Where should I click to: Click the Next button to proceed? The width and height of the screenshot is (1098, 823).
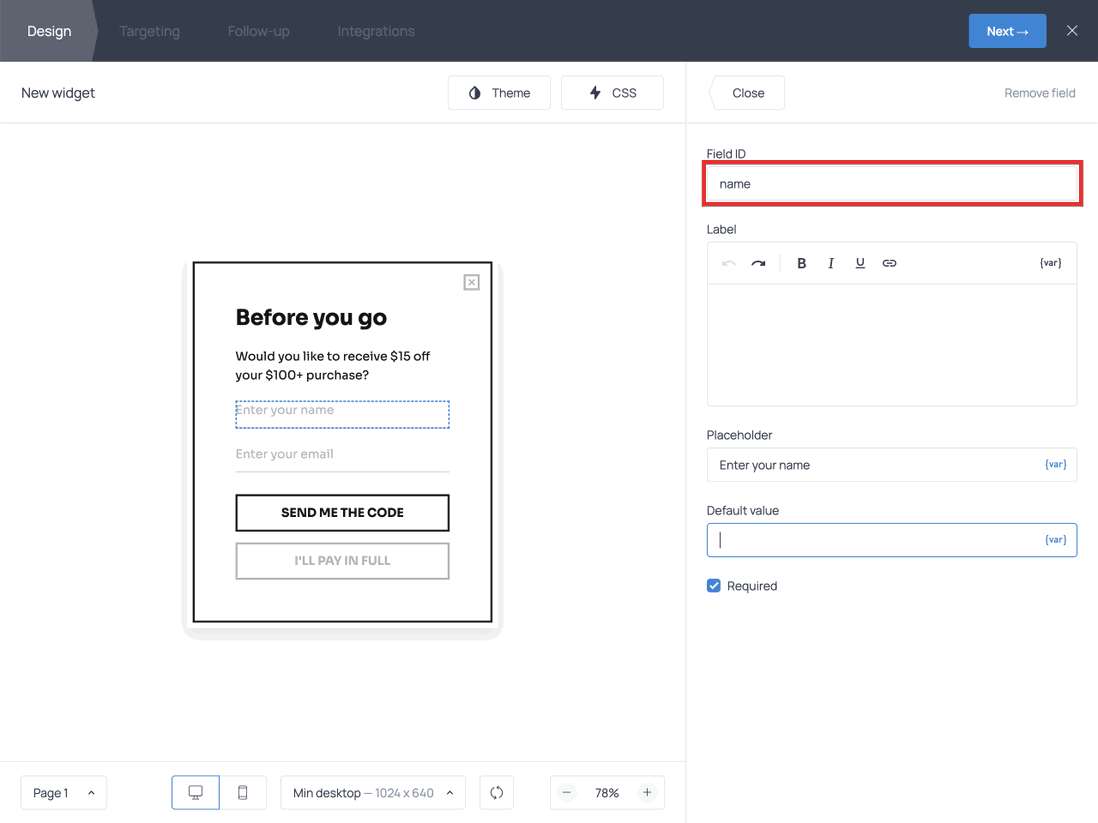1007,31
